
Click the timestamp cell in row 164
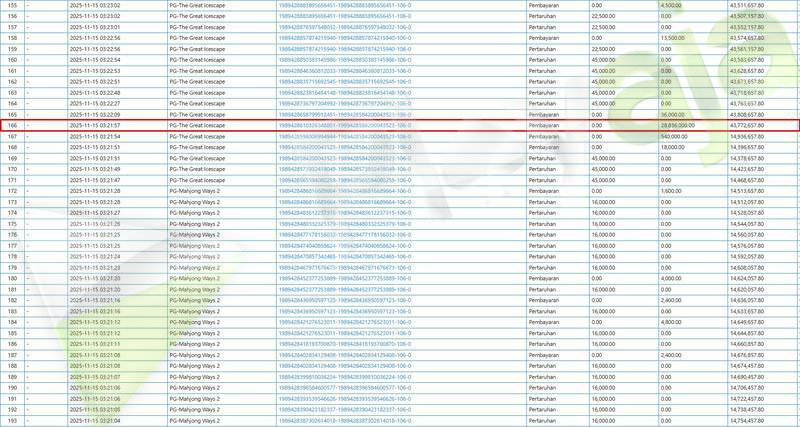point(95,103)
